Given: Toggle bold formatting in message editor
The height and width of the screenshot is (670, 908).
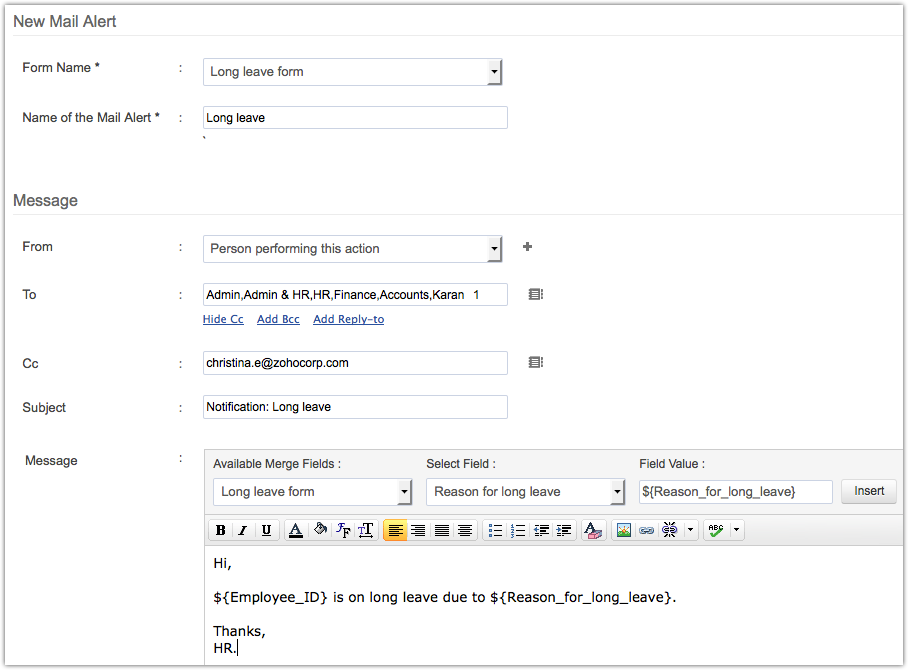Looking at the screenshot, I should tap(220, 531).
